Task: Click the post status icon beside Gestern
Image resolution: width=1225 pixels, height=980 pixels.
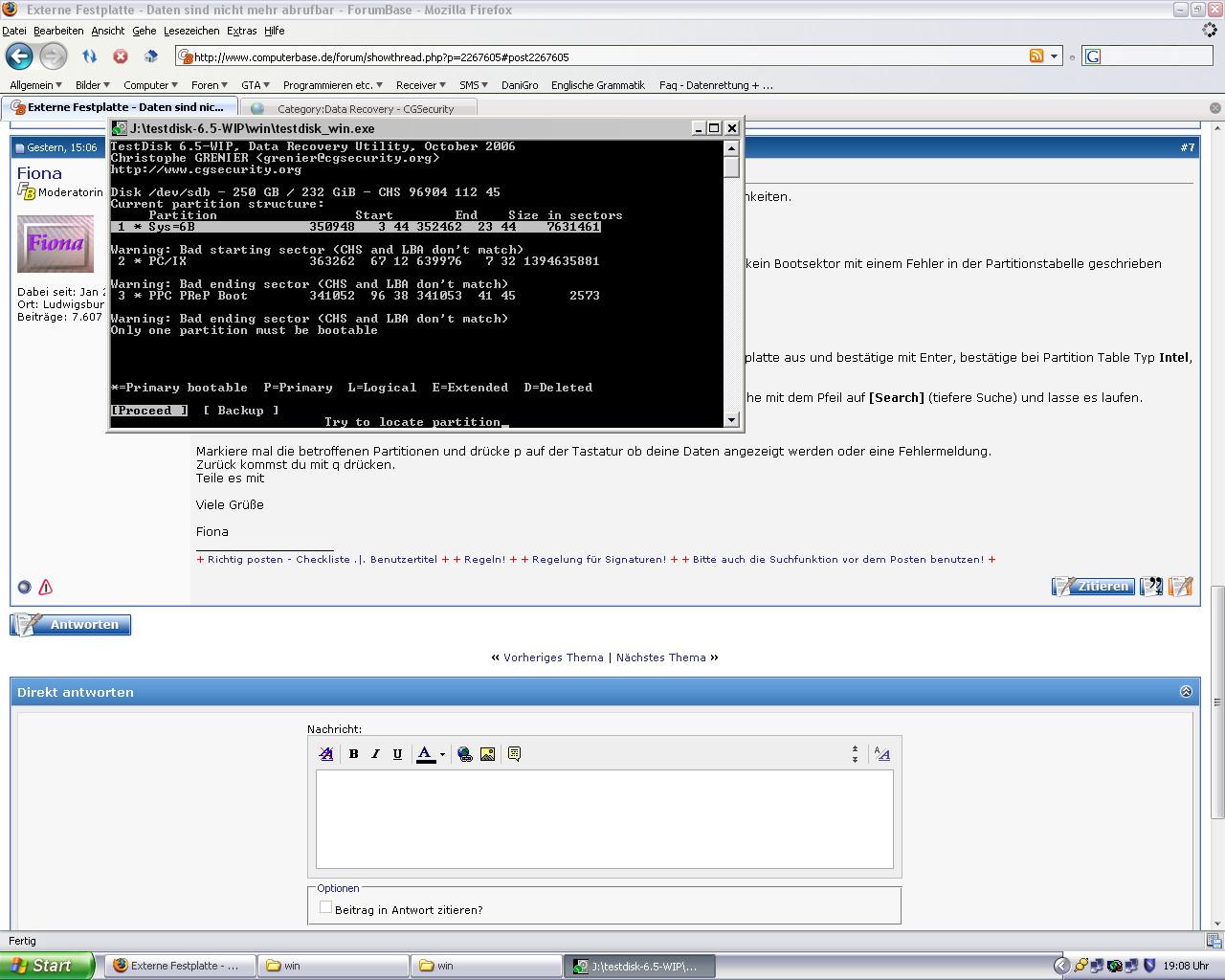Action: click(20, 148)
